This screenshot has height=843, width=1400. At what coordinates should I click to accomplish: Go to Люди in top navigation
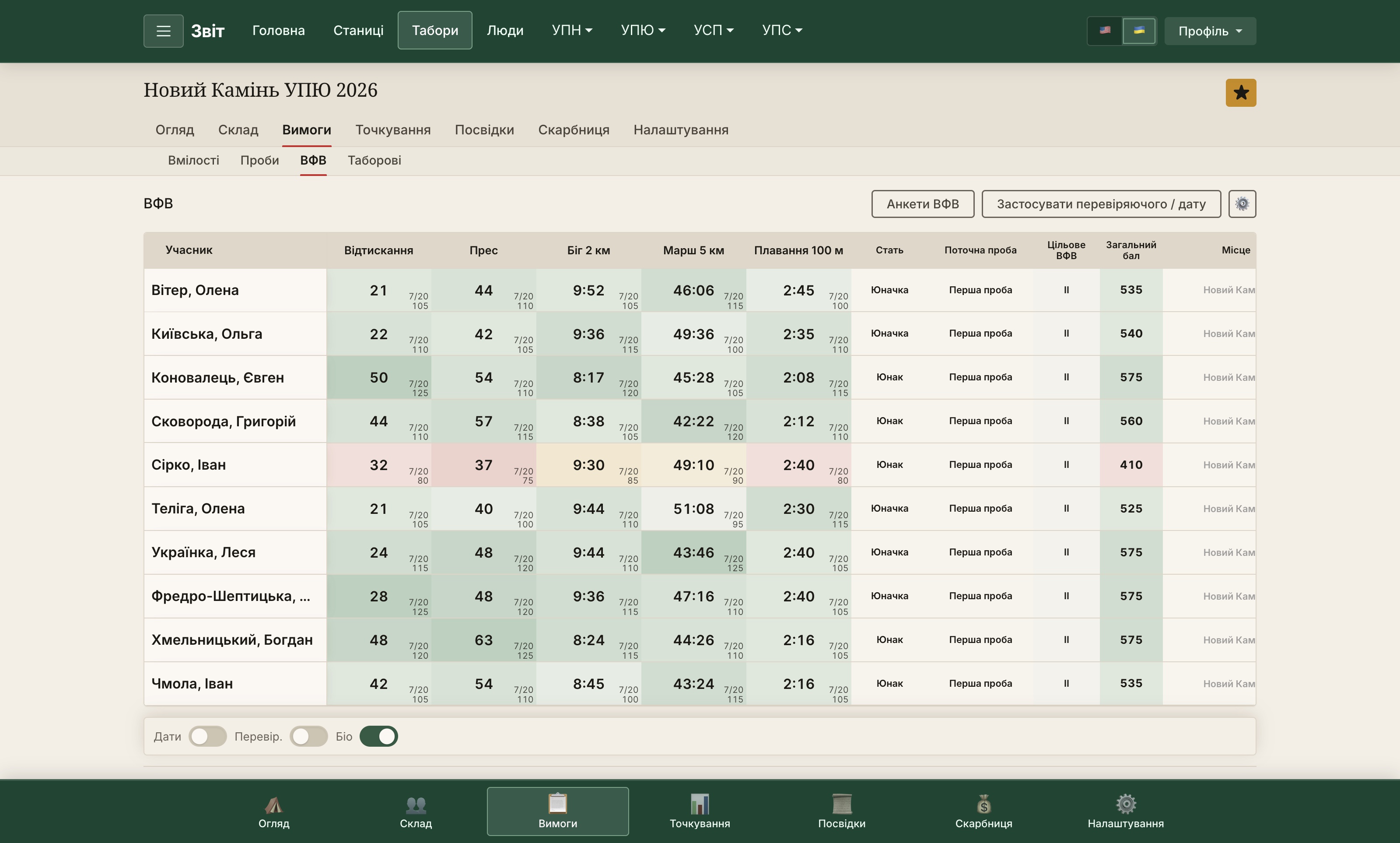505,30
